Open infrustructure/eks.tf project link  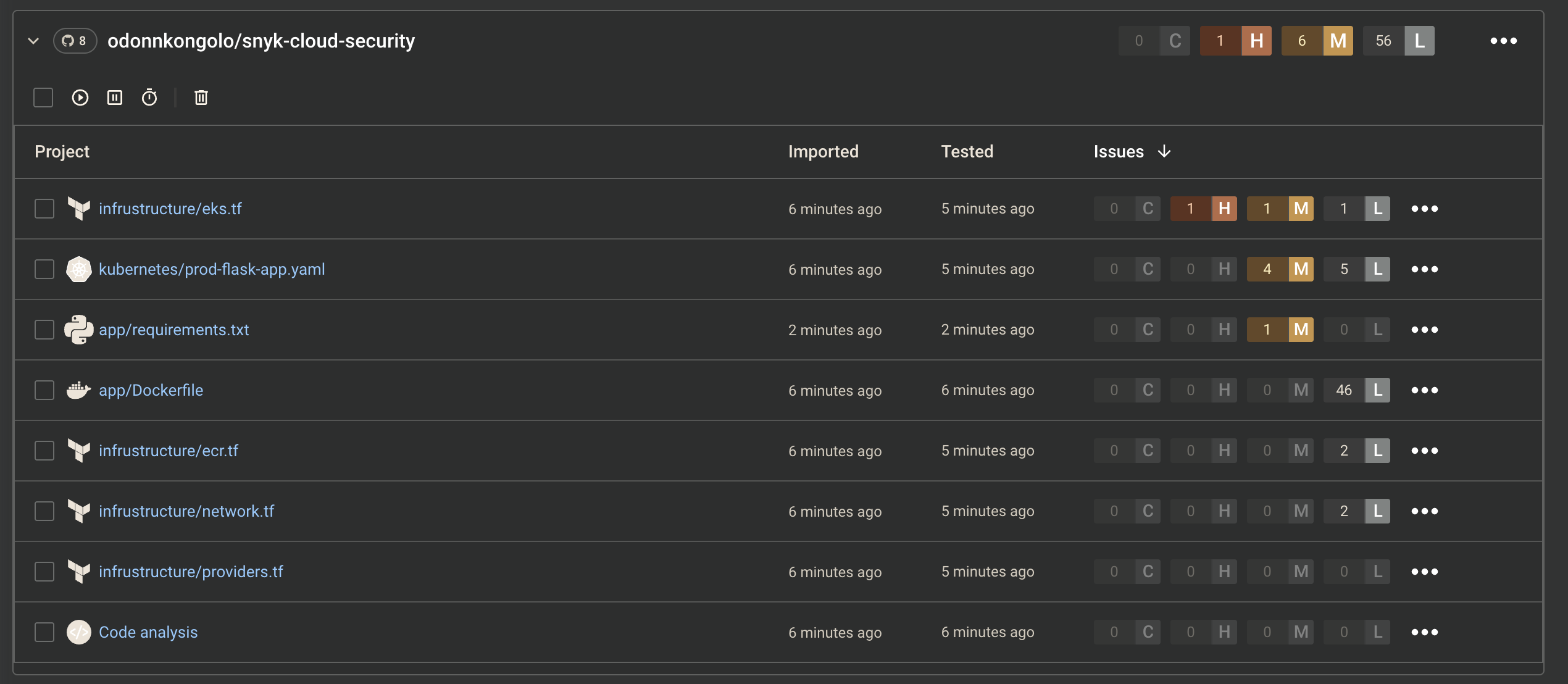click(170, 209)
